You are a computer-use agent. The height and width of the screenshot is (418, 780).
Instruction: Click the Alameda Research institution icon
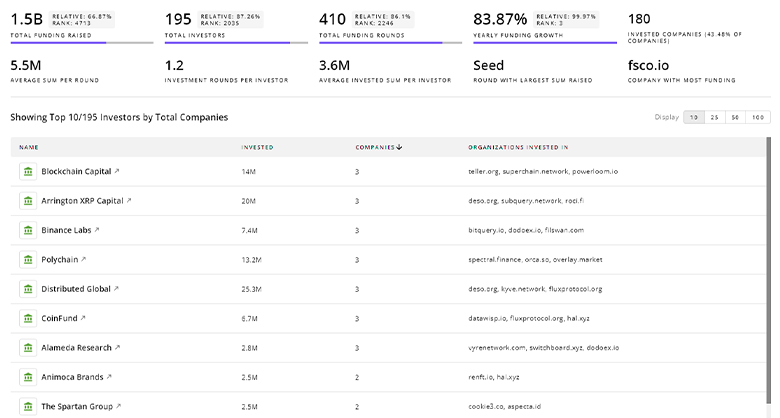28,347
